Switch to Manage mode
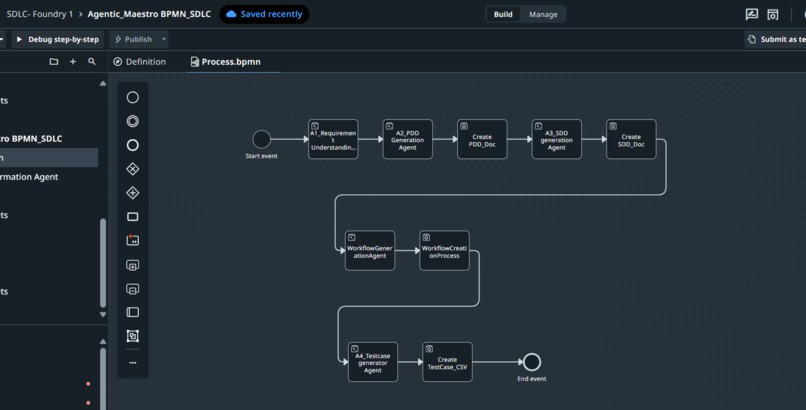The height and width of the screenshot is (410, 806). tap(543, 14)
